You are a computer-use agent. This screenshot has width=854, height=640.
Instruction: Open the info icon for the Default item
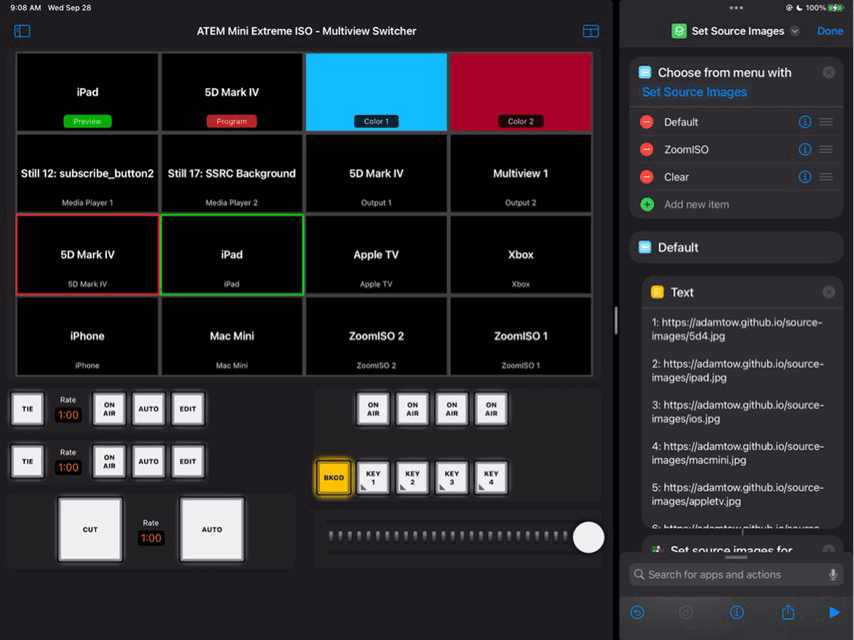pos(805,122)
